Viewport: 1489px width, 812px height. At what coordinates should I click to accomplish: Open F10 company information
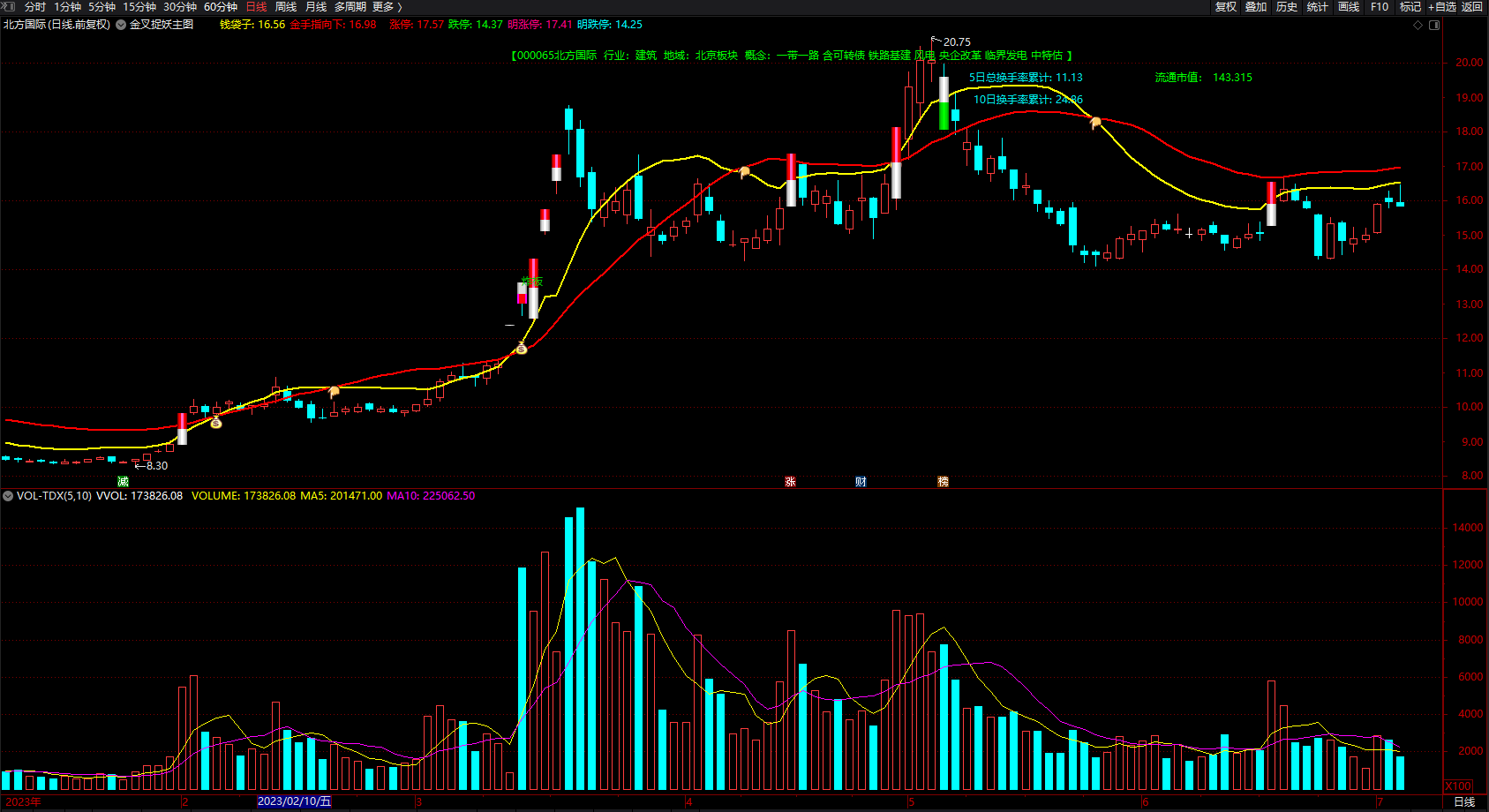(x=1380, y=7)
